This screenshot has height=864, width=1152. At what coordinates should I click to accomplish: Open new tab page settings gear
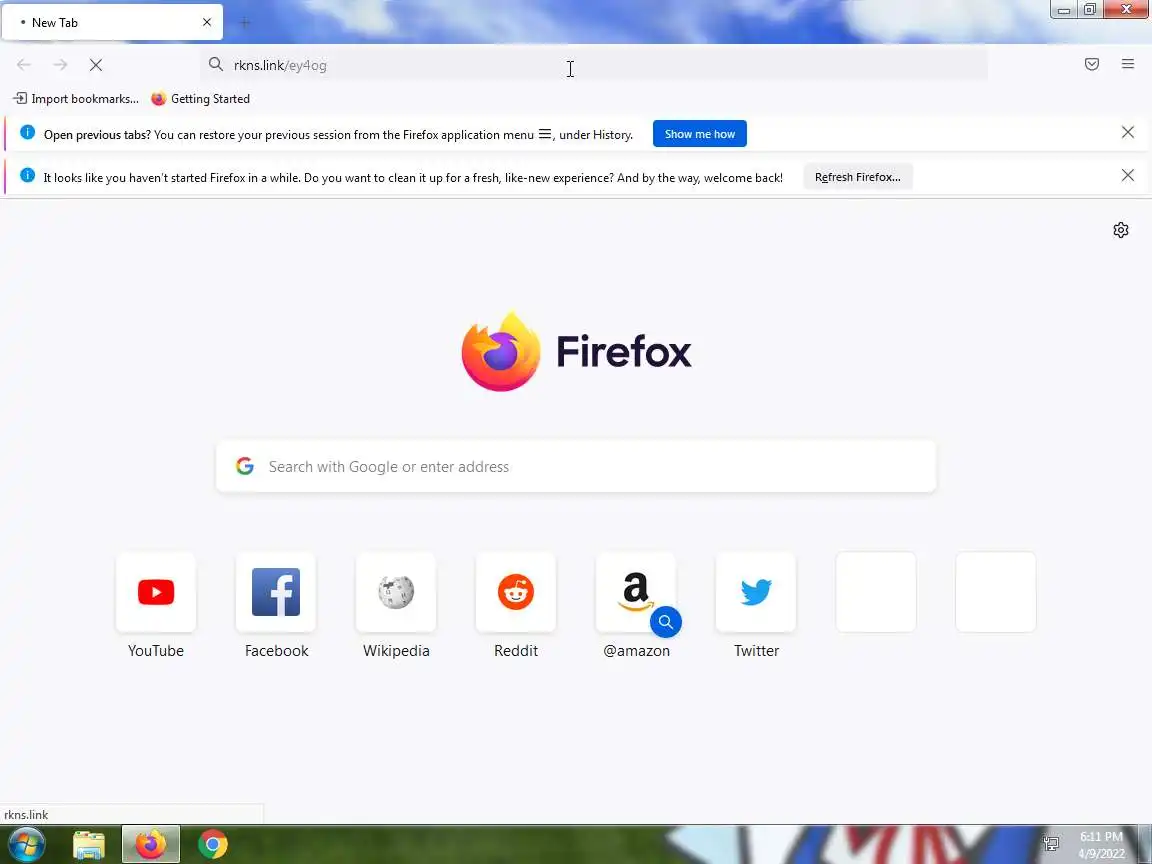point(1120,230)
